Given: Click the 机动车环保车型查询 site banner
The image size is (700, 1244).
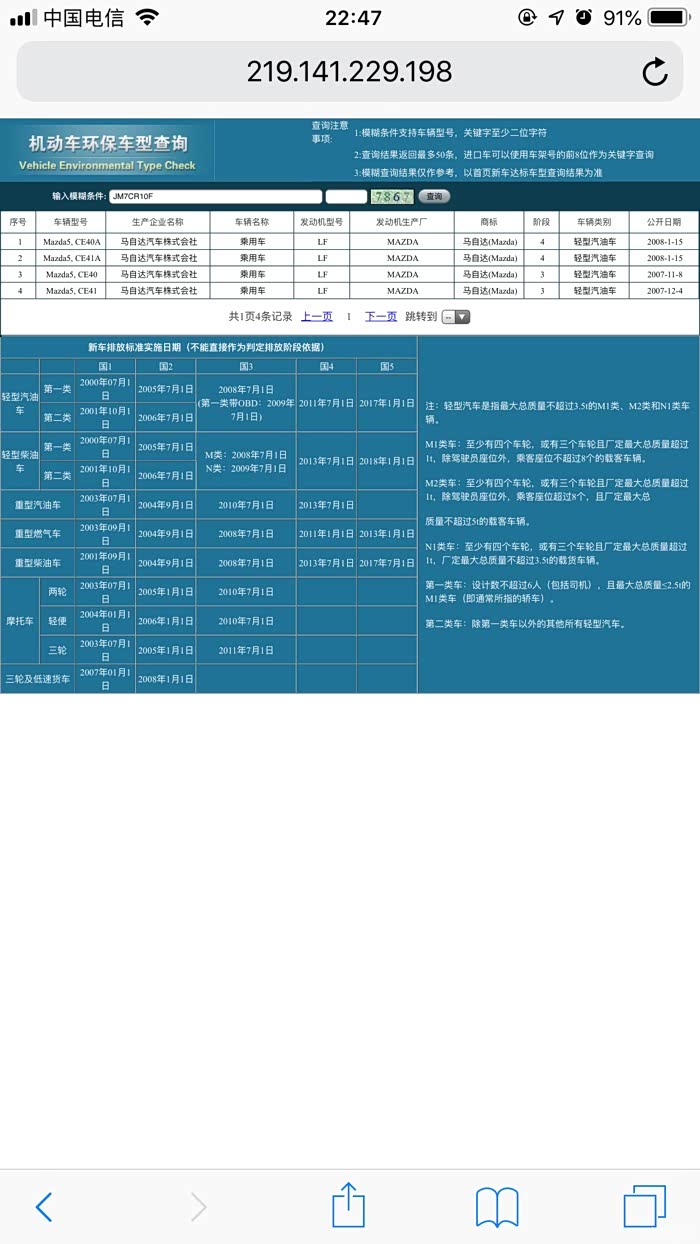Looking at the screenshot, I should tap(107, 151).
